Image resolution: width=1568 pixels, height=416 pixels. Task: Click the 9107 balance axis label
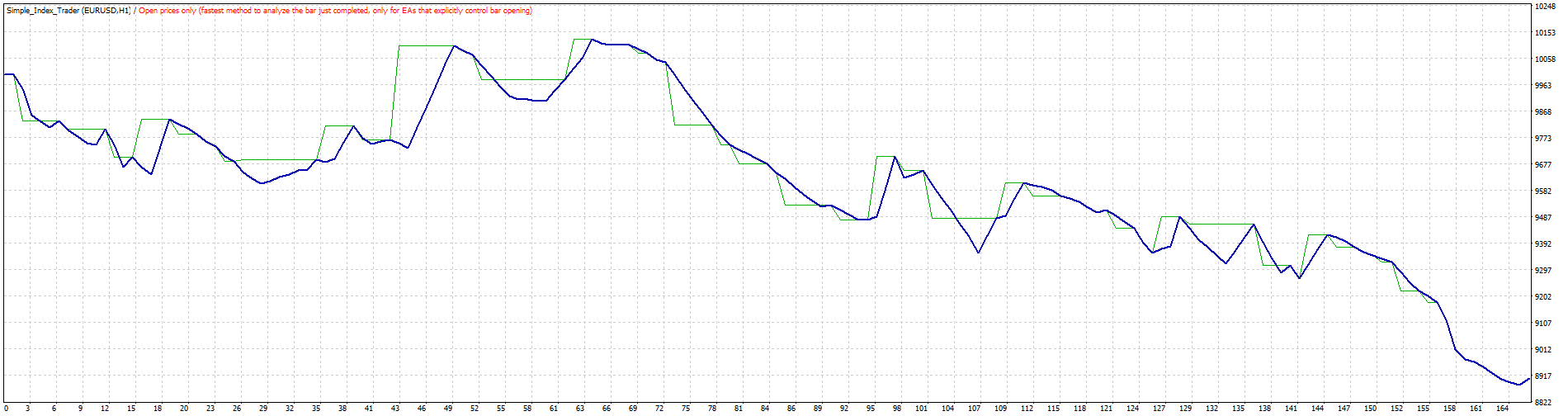(x=1544, y=324)
